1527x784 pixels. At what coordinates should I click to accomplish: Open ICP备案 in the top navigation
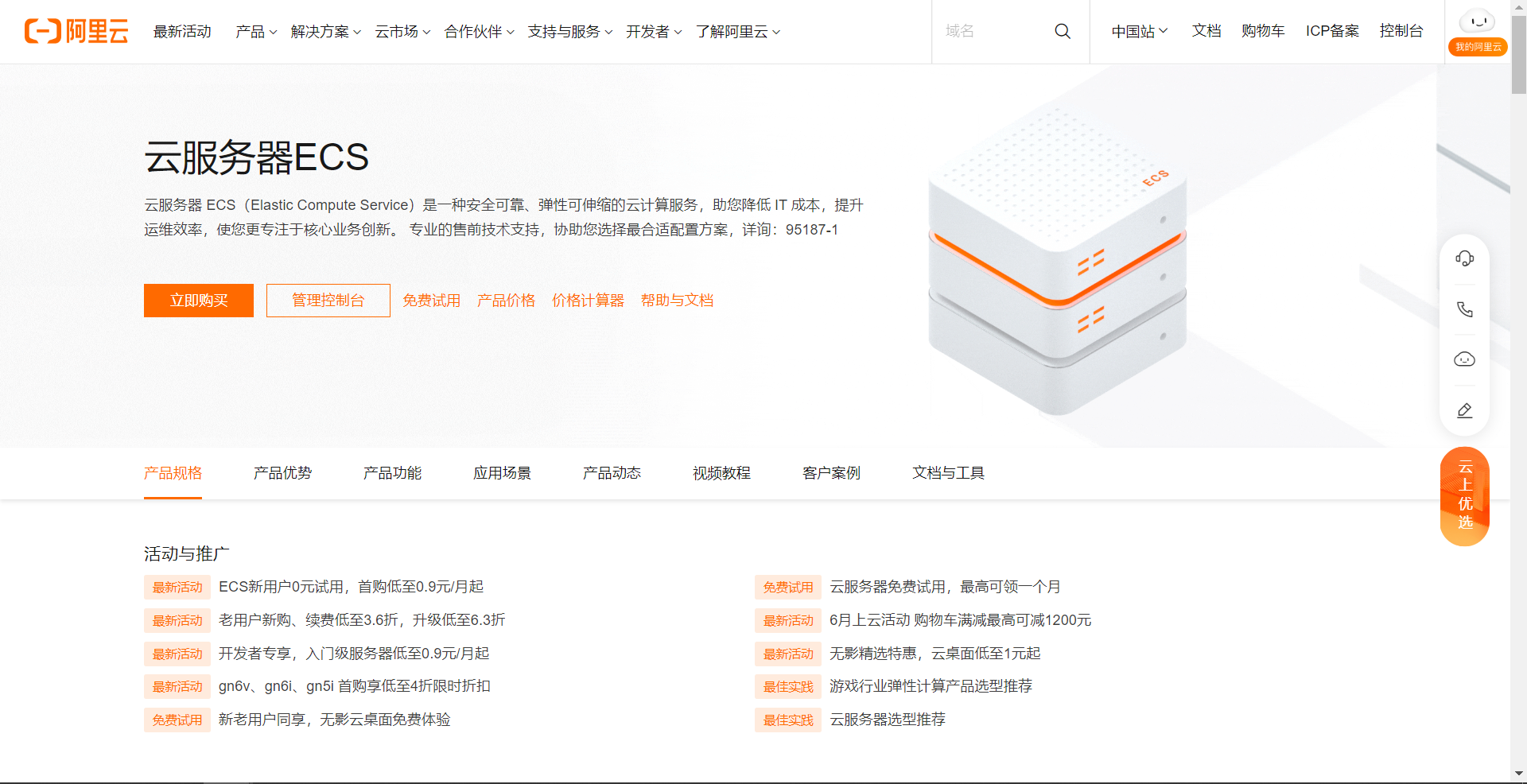tap(1332, 31)
